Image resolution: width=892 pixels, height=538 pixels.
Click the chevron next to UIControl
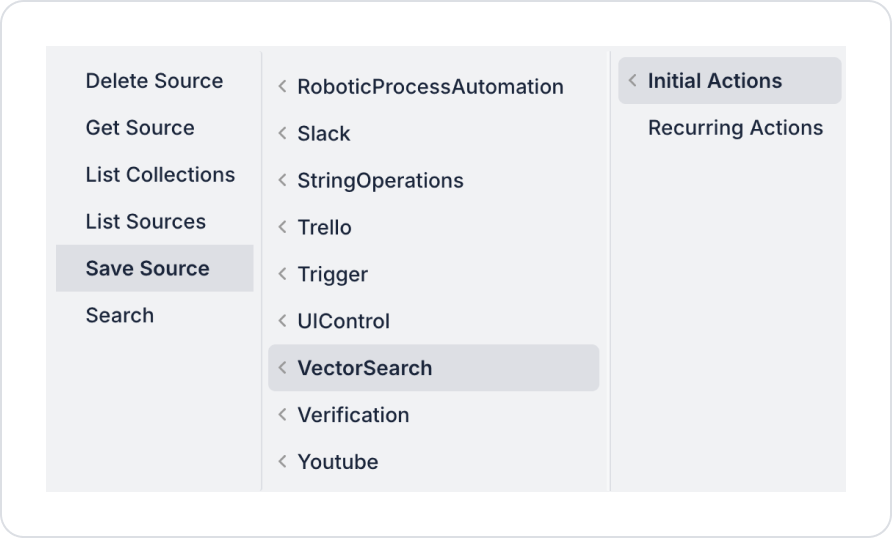pyautogui.click(x=283, y=322)
